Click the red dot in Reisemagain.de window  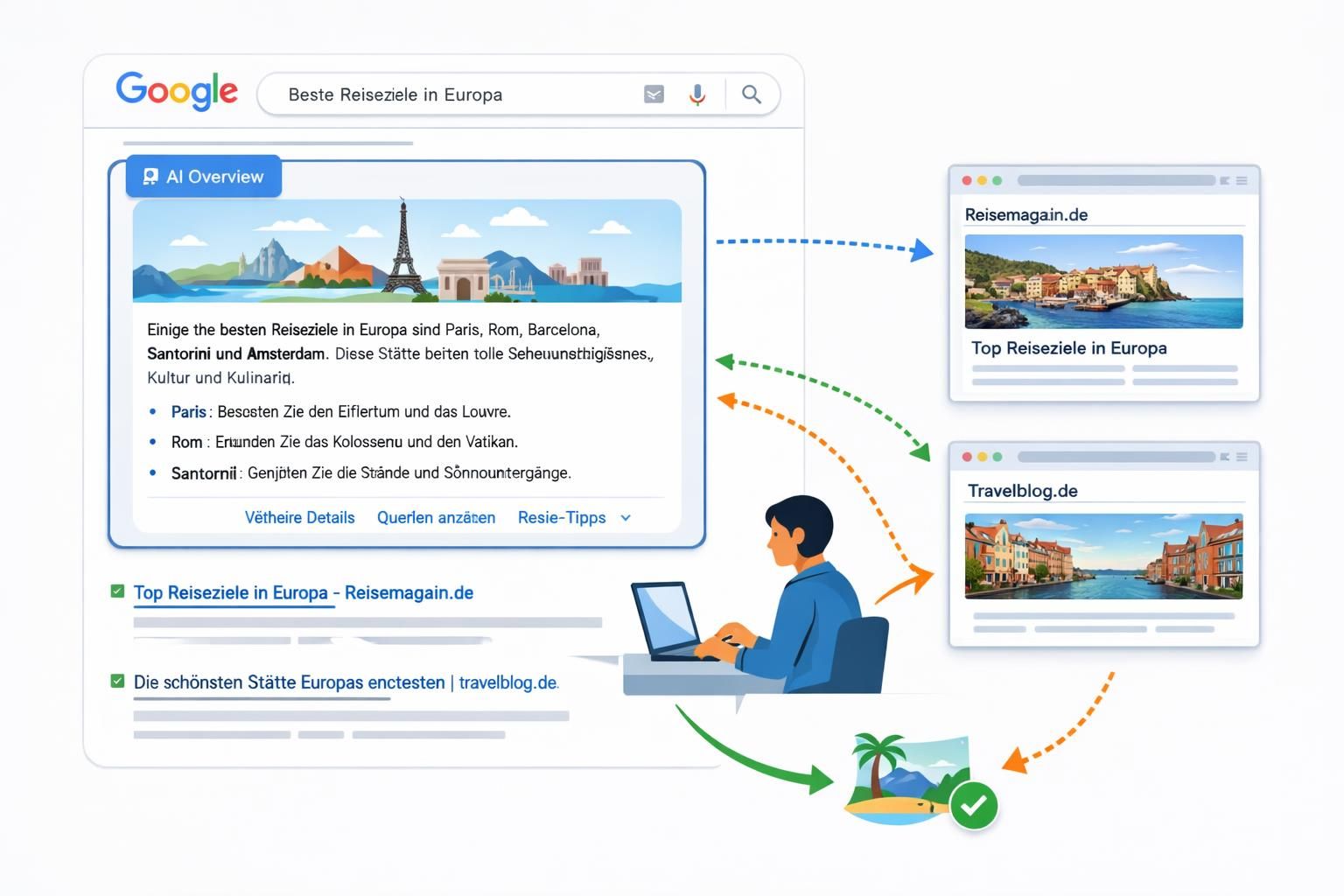(x=967, y=180)
